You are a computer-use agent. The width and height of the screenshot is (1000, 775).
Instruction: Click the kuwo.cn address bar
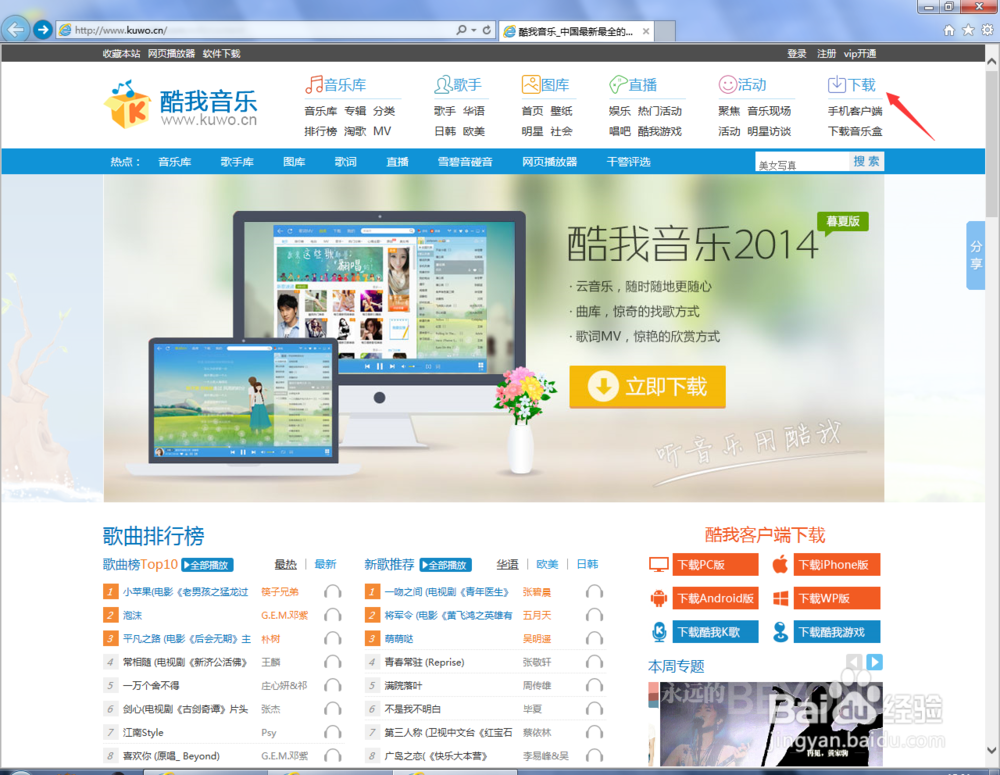[x=255, y=30]
